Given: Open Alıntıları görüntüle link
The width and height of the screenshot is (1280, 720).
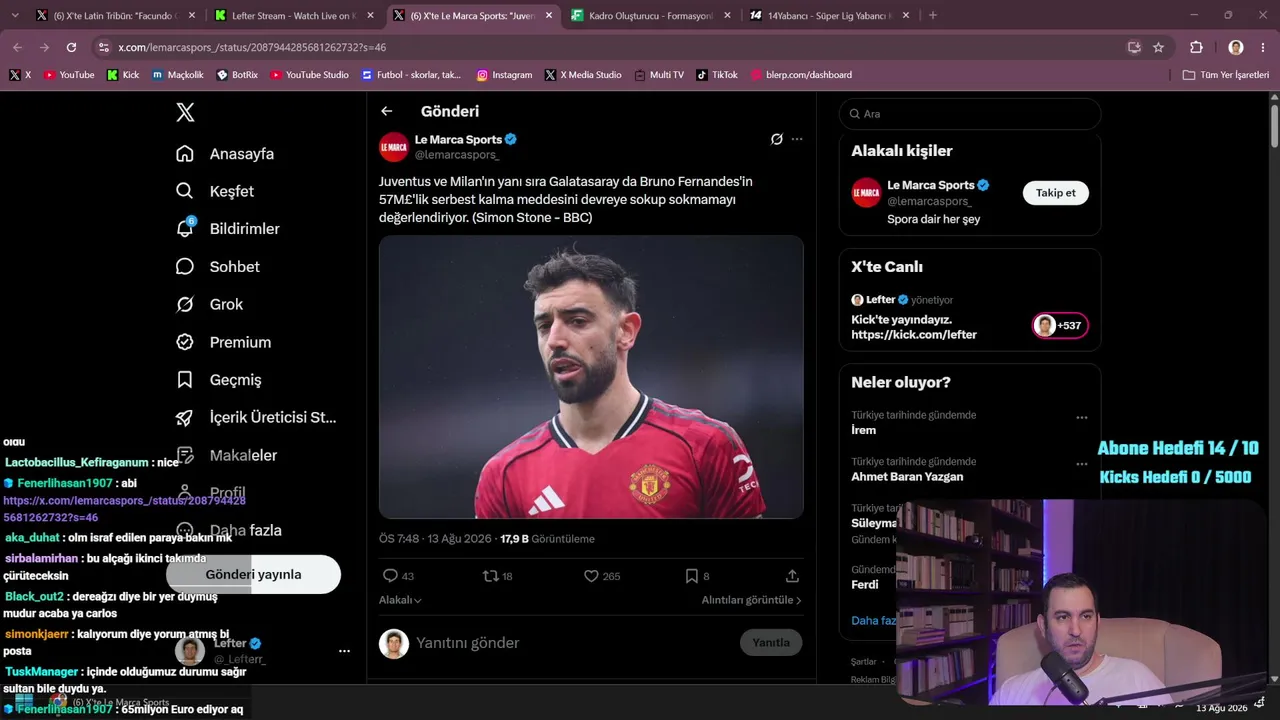Looking at the screenshot, I should pyautogui.click(x=752, y=600).
